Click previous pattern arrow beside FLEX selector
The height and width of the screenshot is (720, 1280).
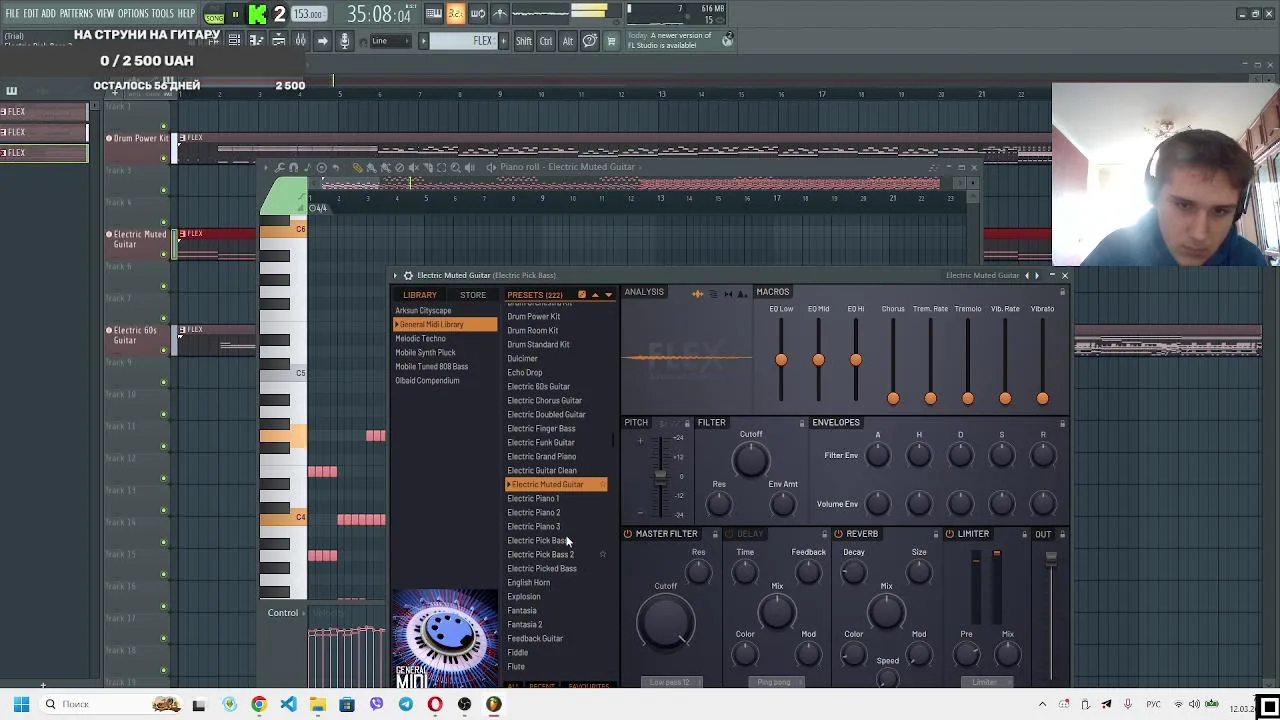click(424, 41)
